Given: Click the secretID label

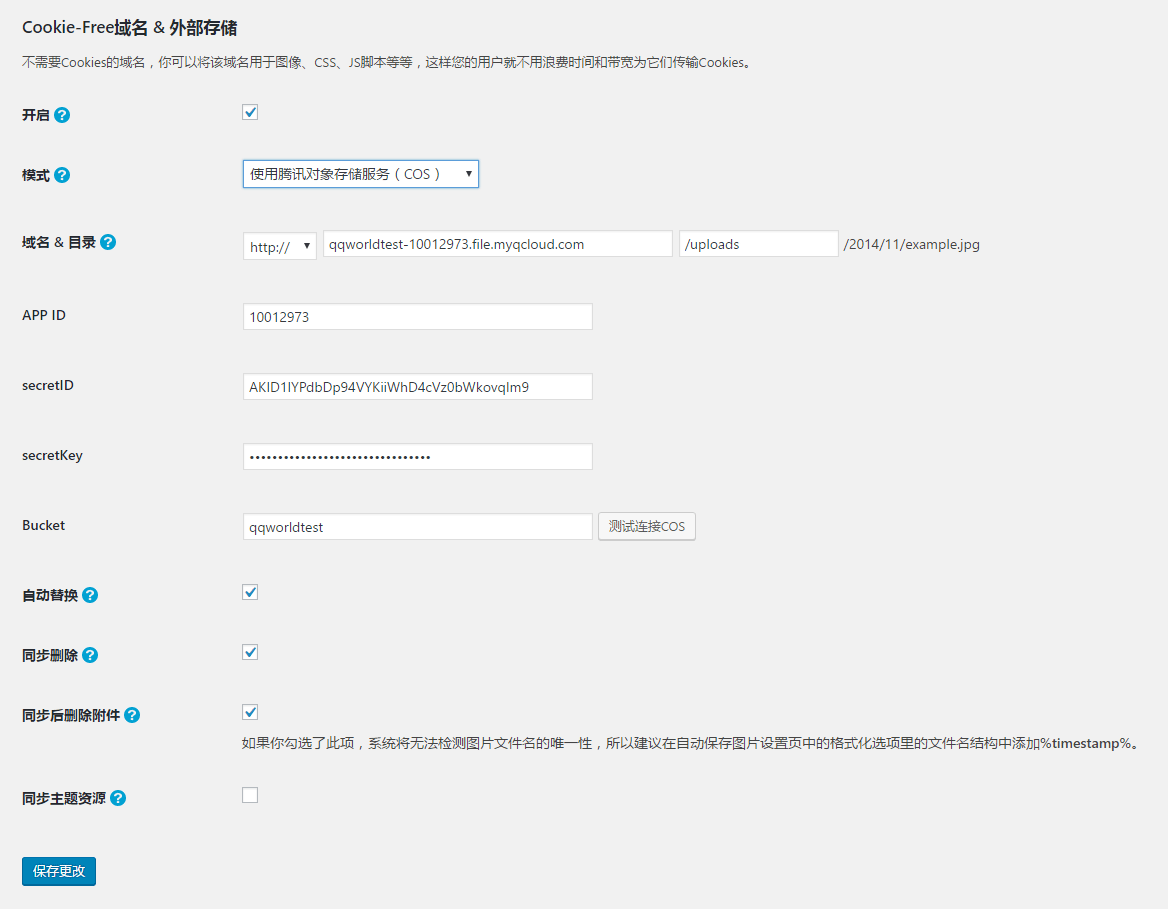Looking at the screenshot, I should point(48,385).
